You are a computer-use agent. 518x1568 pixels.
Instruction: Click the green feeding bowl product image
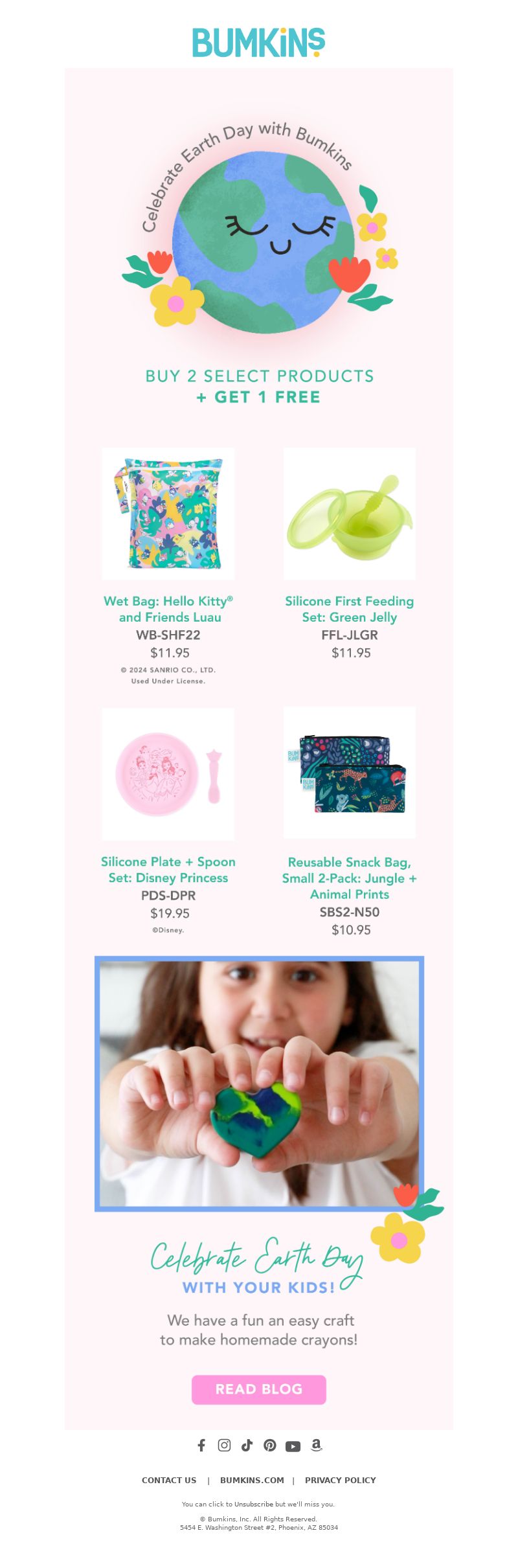pyautogui.click(x=350, y=514)
